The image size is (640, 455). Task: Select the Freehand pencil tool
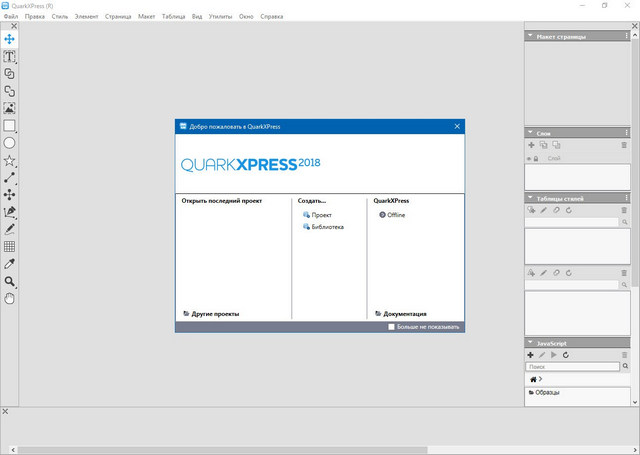pos(9,229)
